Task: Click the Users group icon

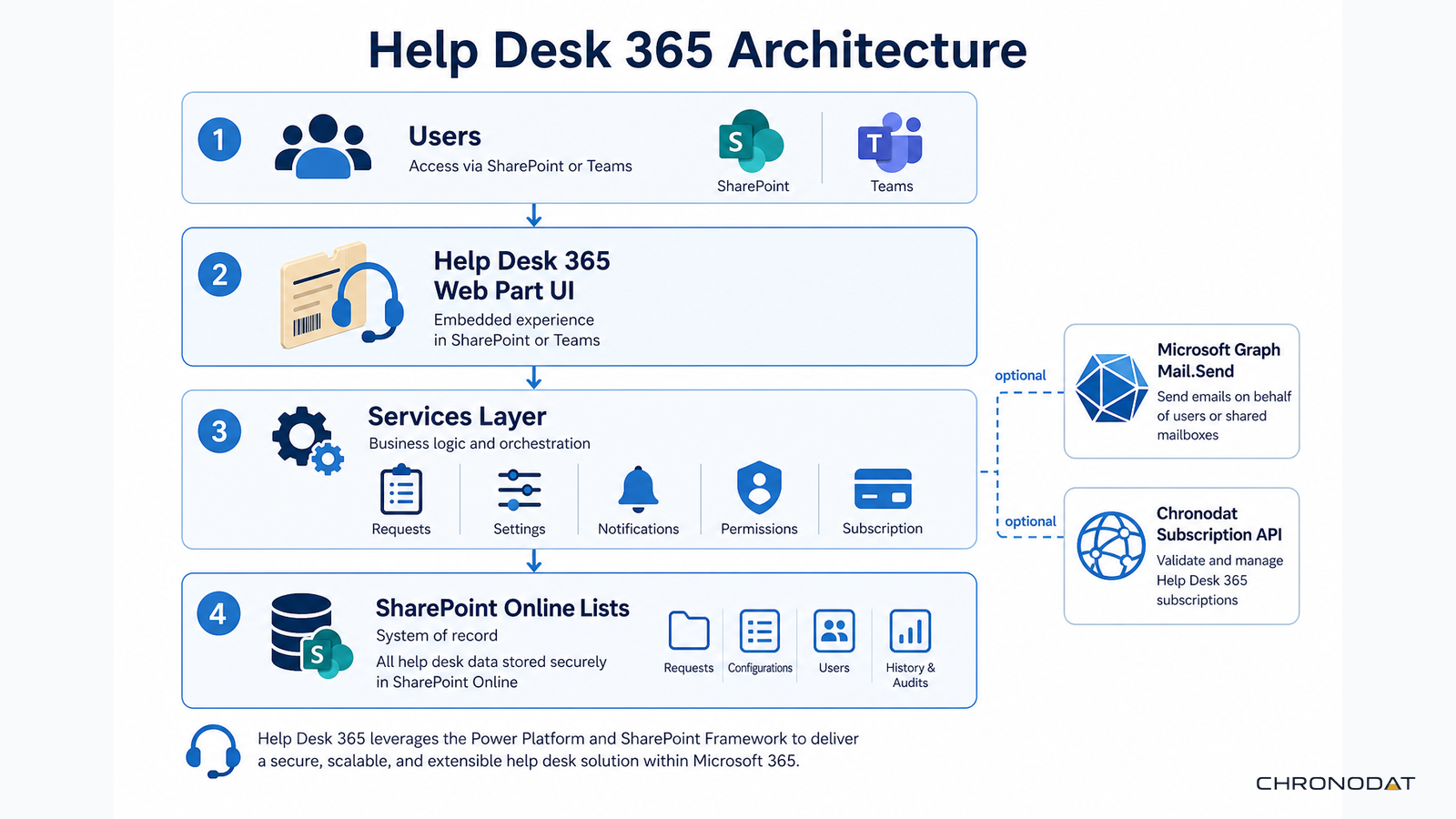Action: (x=323, y=146)
